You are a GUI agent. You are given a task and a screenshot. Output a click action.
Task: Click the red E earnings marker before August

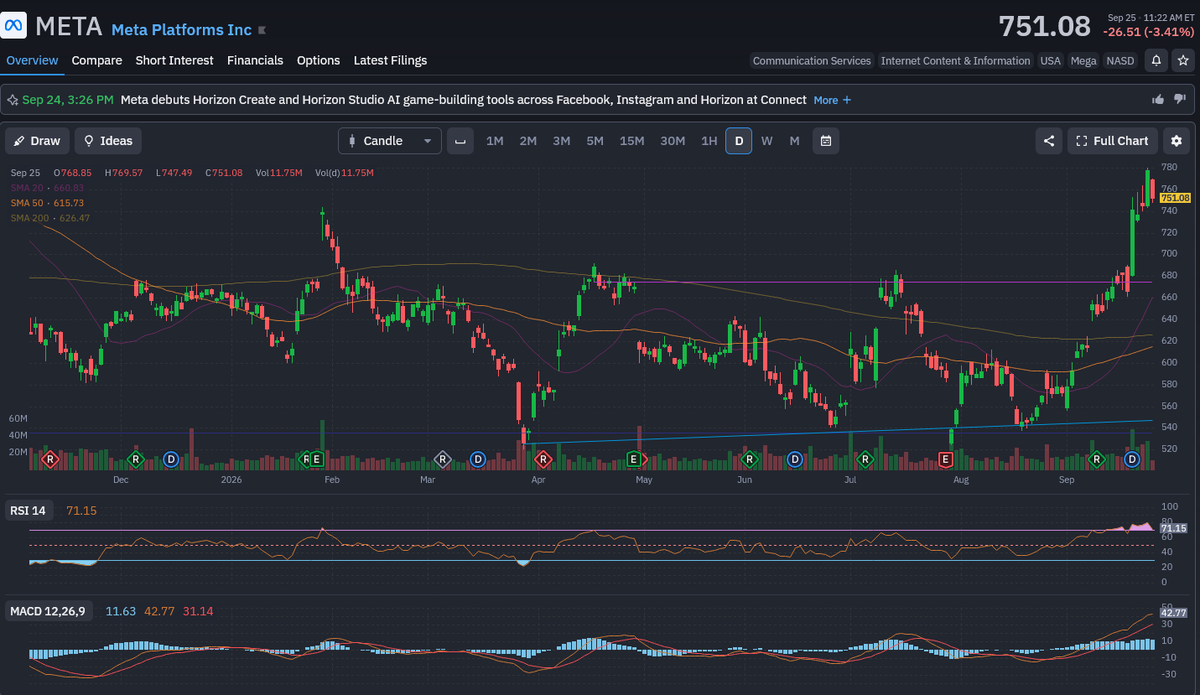[945, 459]
